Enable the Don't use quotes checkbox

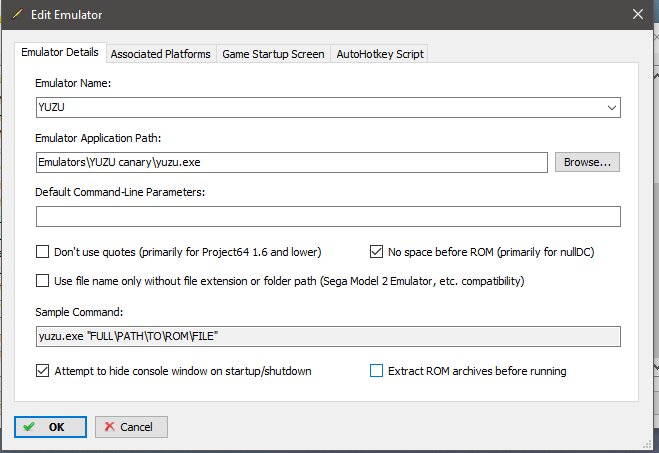(42, 252)
